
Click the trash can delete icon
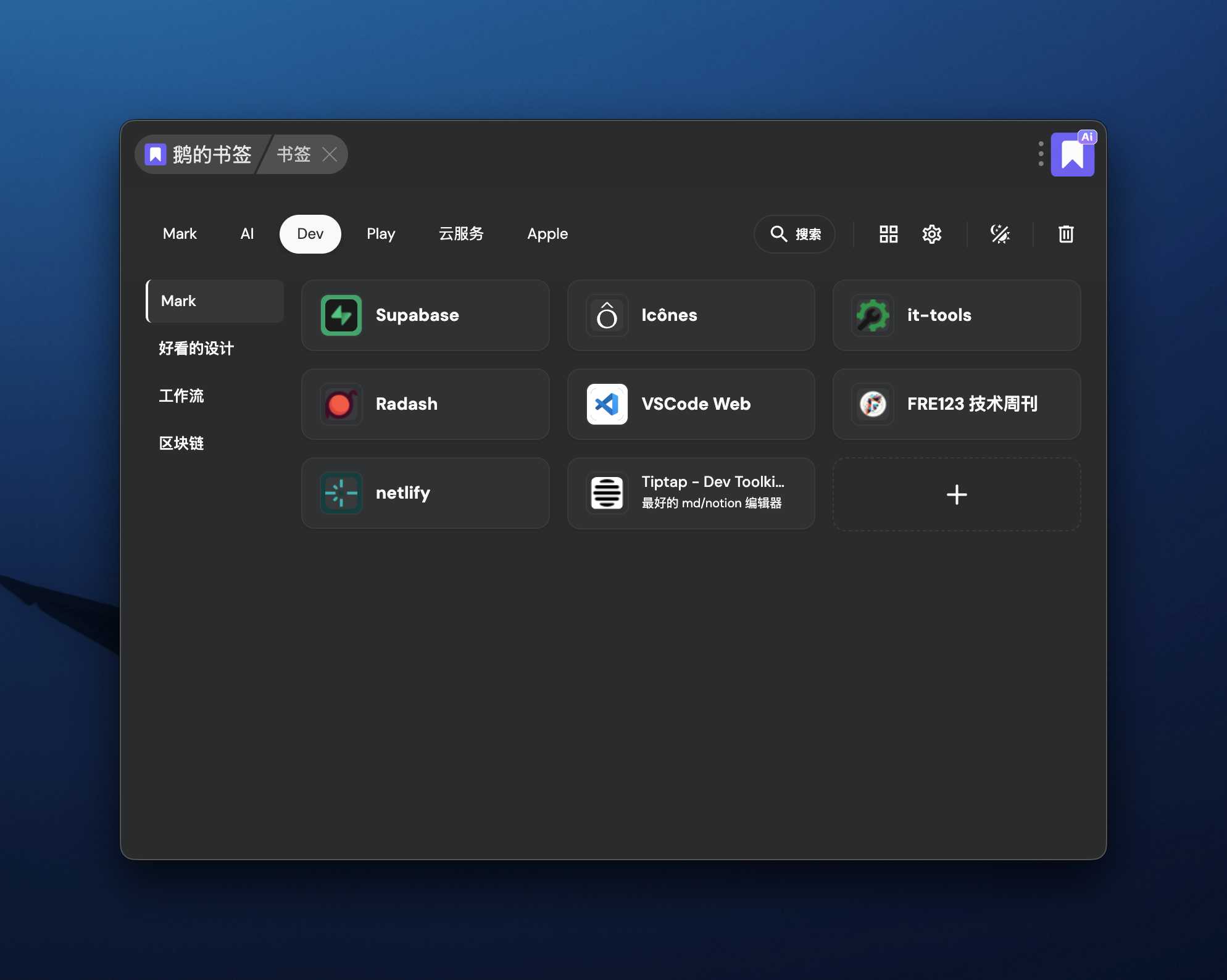[1066, 234]
